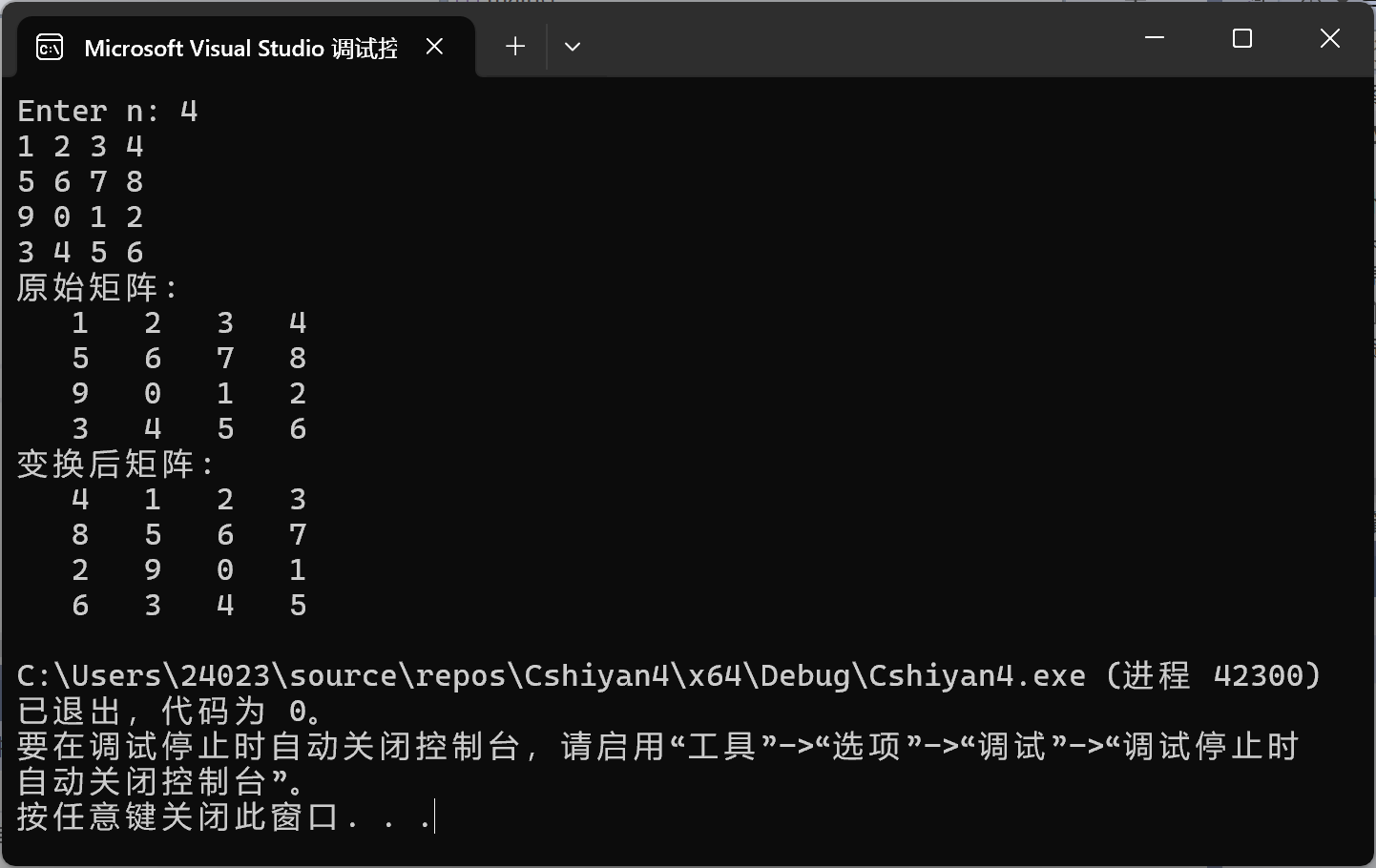Open a new tab with the plus icon
1376x868 pixels.
coord(515,46)
